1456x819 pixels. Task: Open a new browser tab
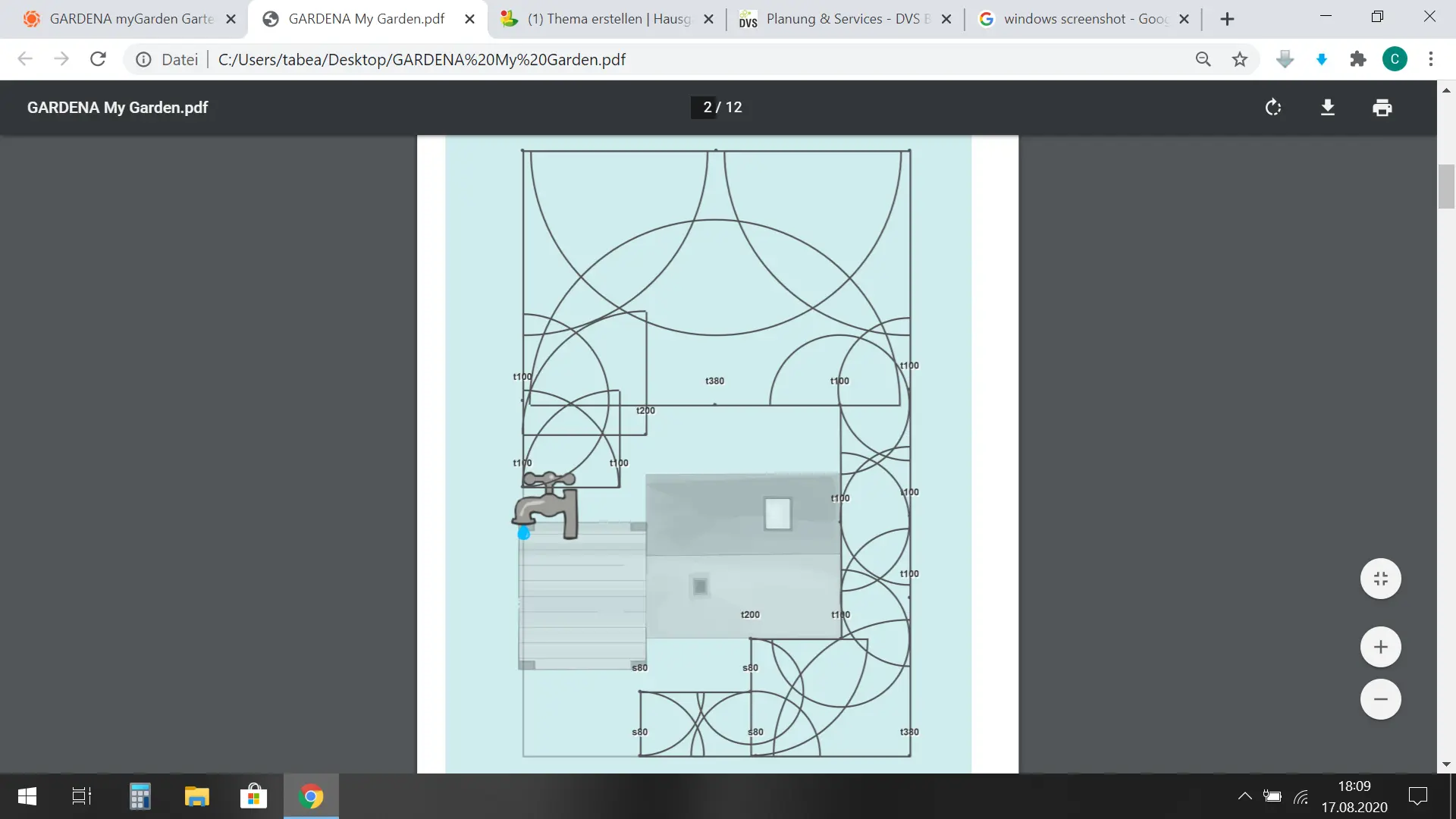[1227, 19]
